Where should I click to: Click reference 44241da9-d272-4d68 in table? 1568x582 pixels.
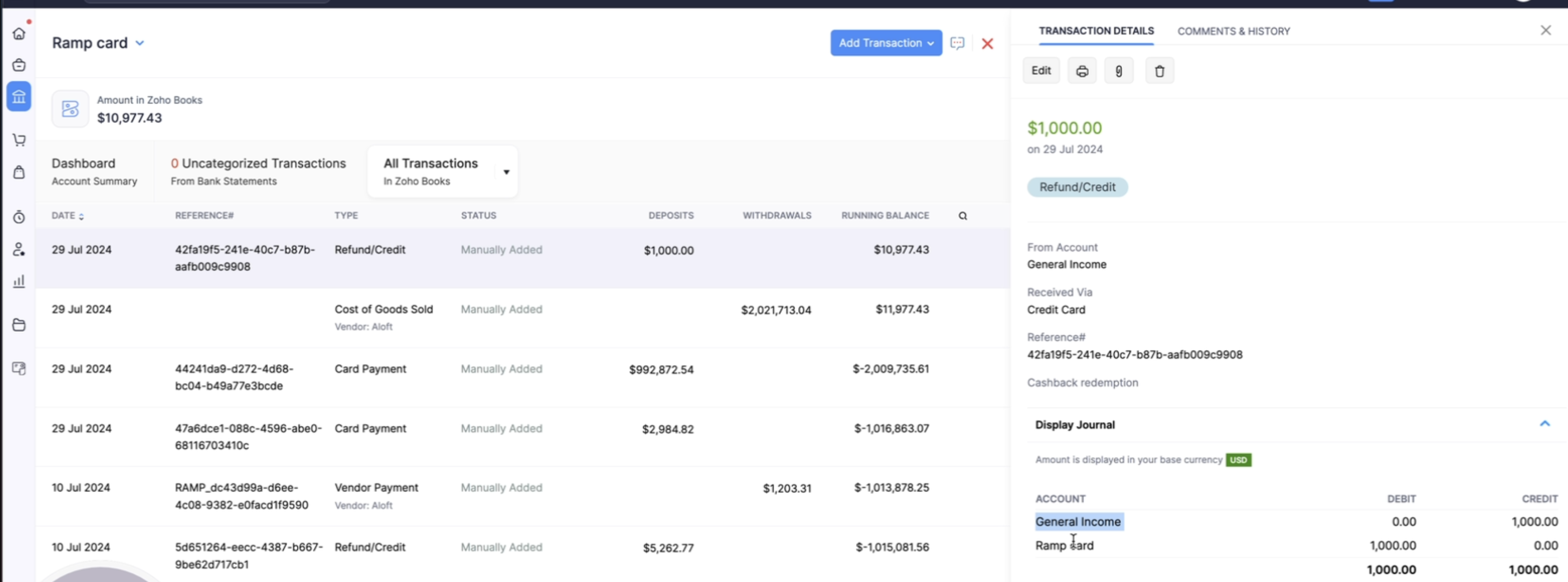click(x=234, y=378)
